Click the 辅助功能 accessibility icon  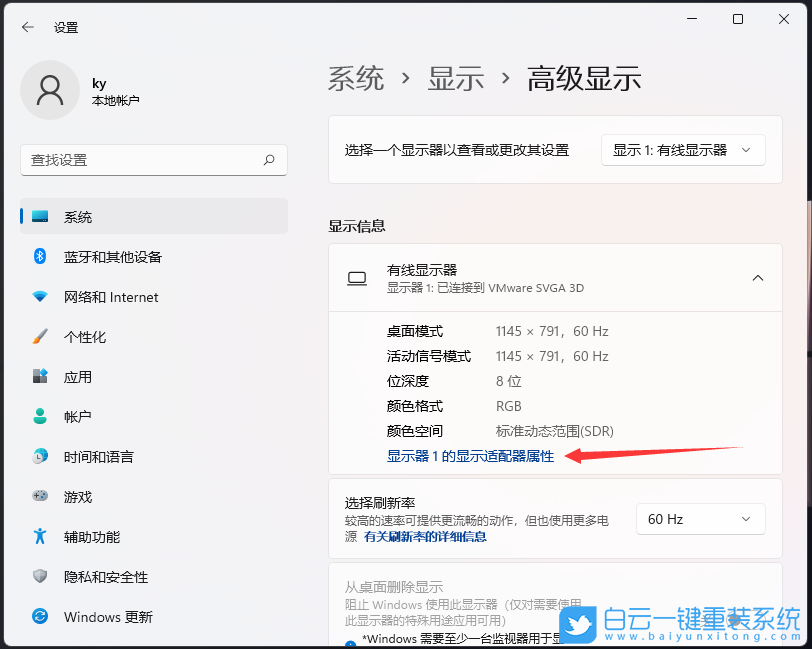40,537
